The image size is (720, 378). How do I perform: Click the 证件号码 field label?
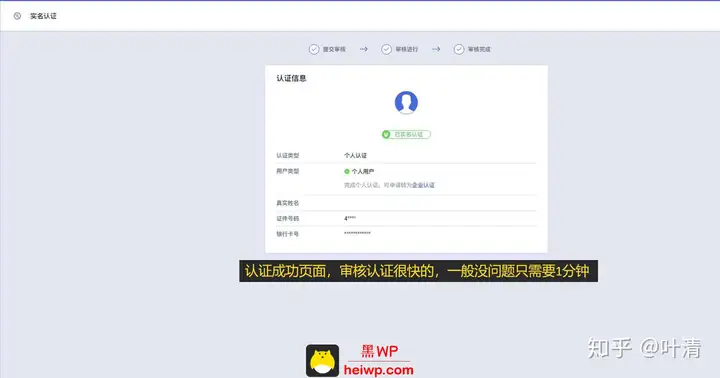287,219
